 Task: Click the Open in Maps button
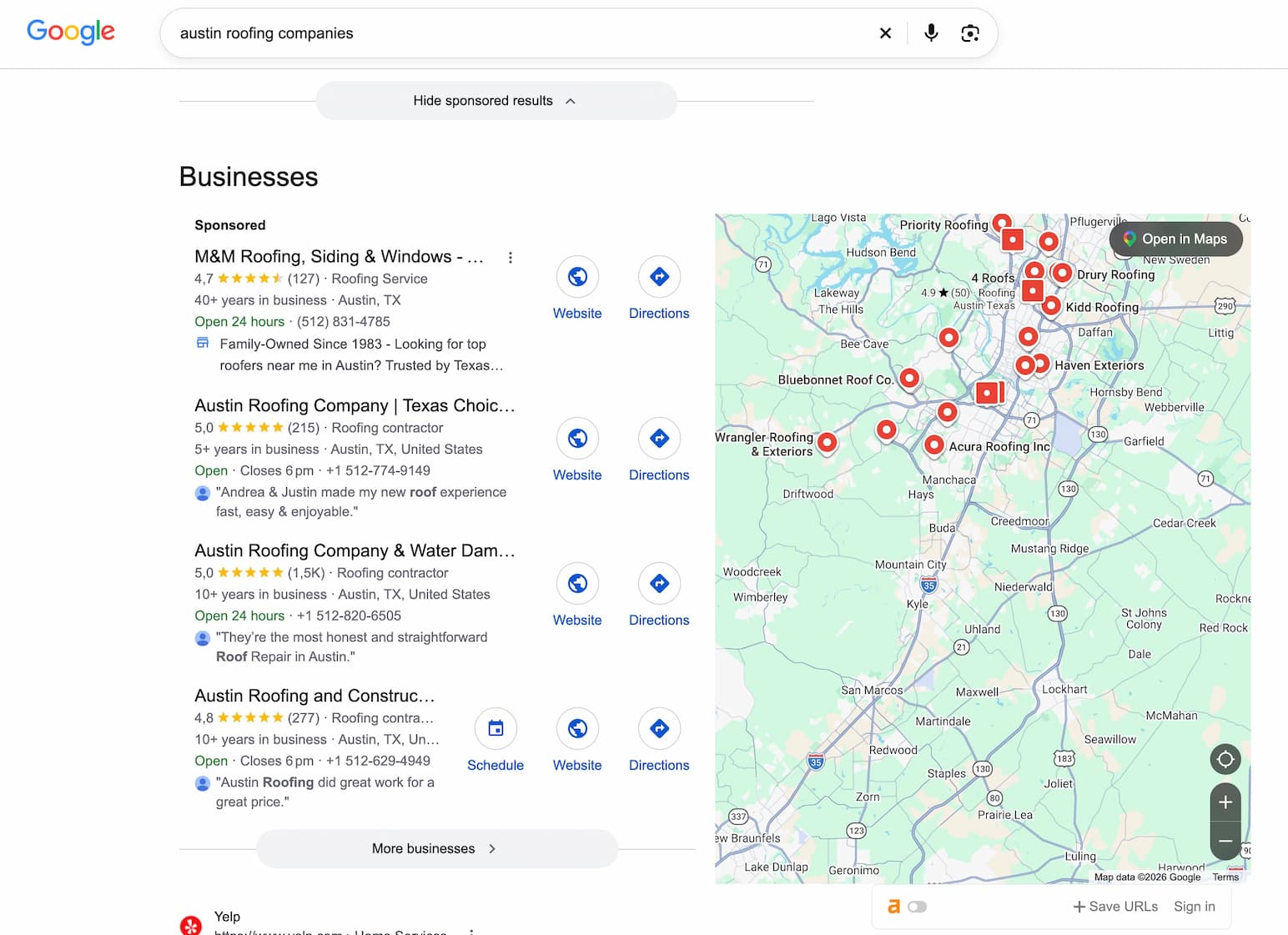[1175, 239]
